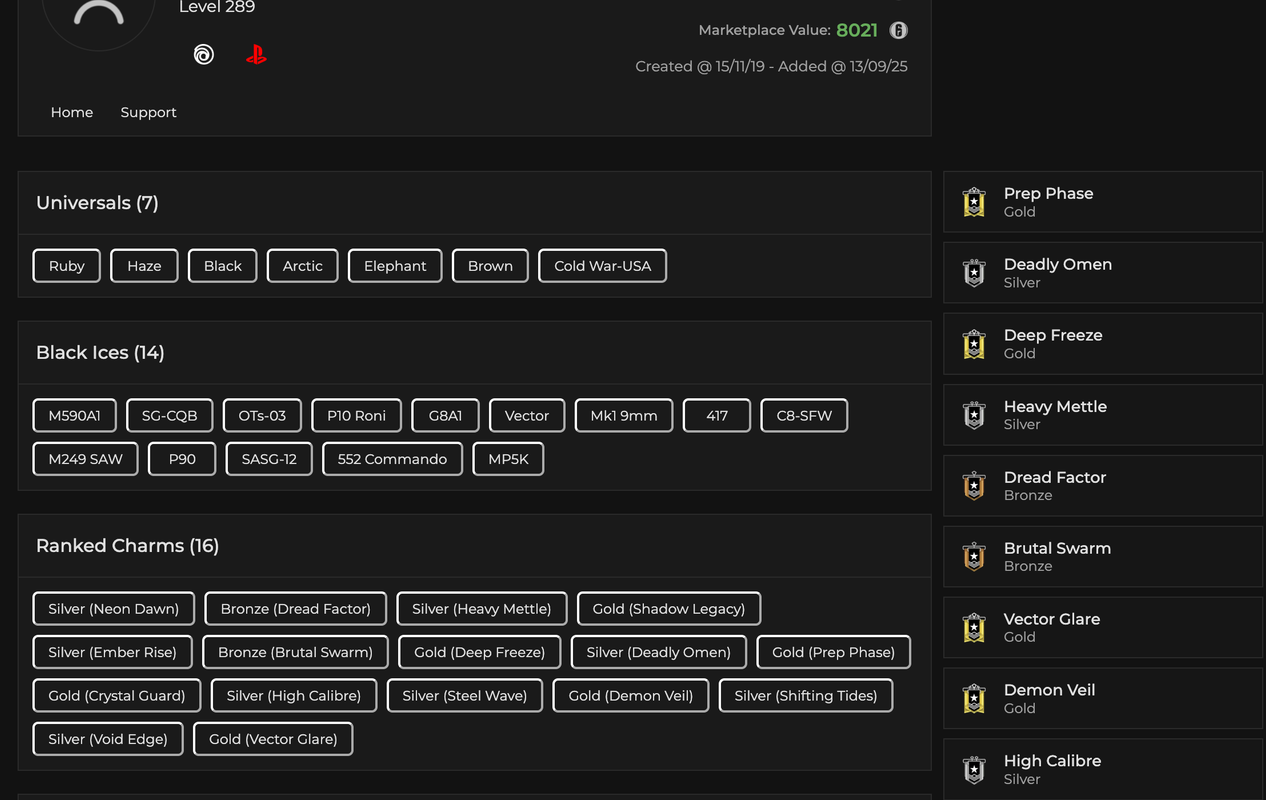This screenshot has height=800, width=1266.
Task: Click the High Calibre silver charm icon
Action: pos(974,770)
